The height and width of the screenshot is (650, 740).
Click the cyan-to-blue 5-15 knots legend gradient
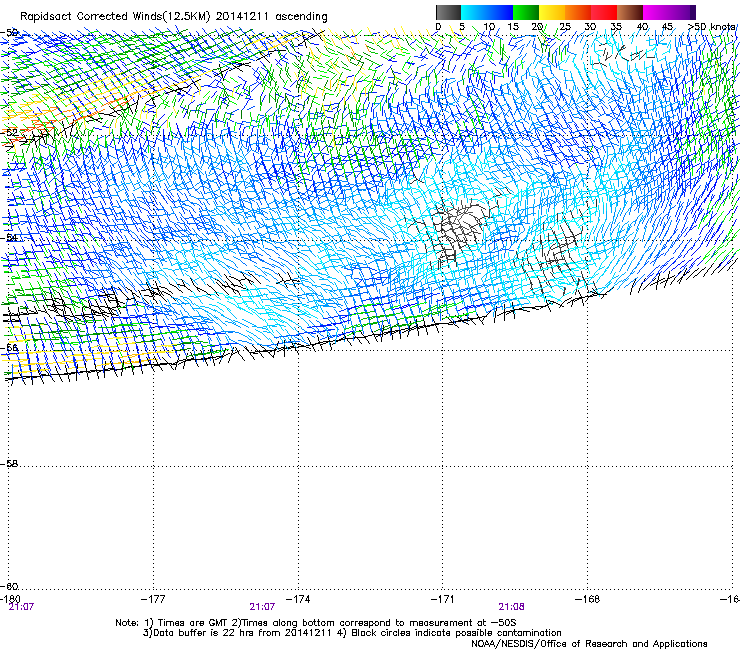(x=487, y=12)
